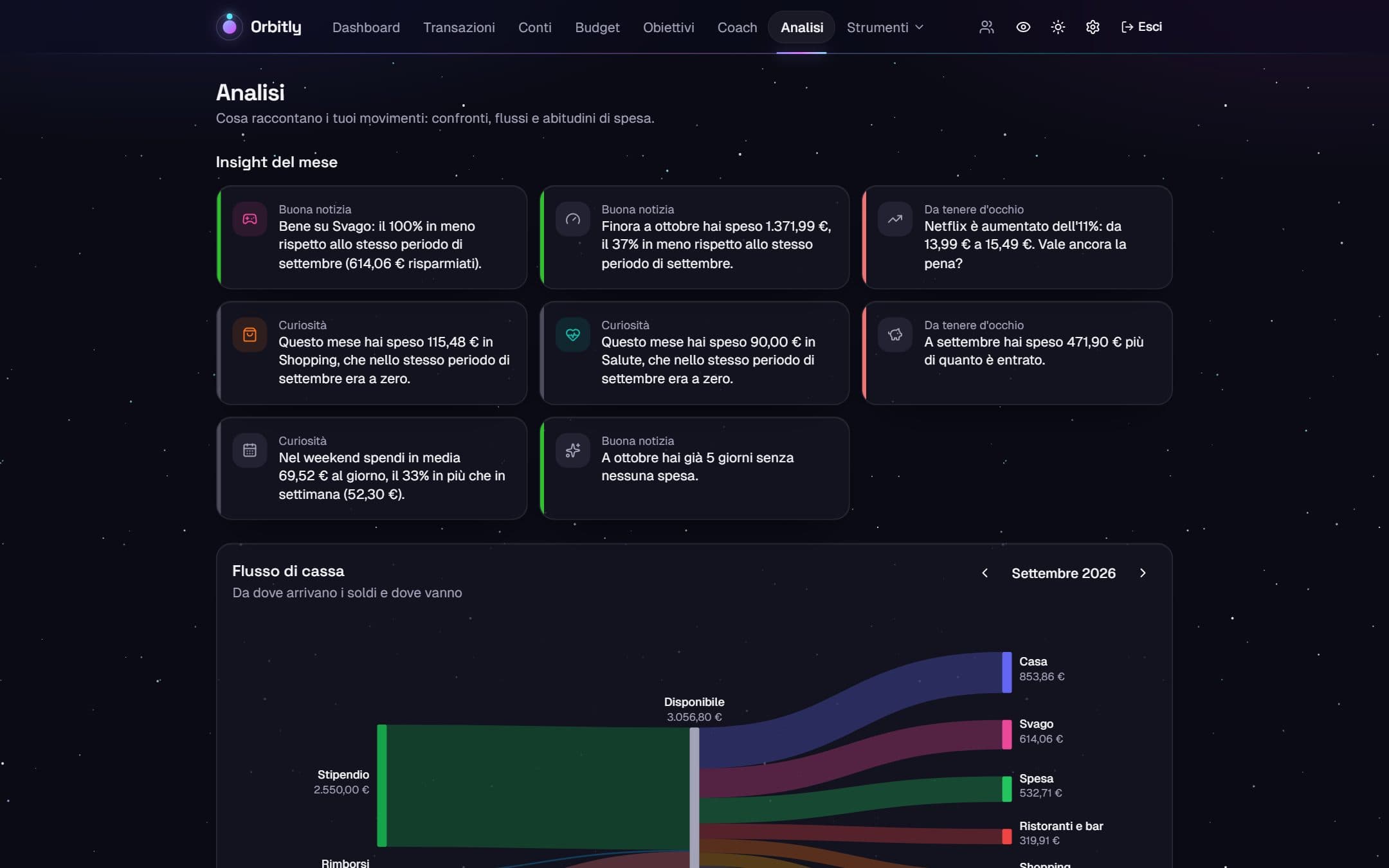Click the green Stipendio source node

coord(382,786)
